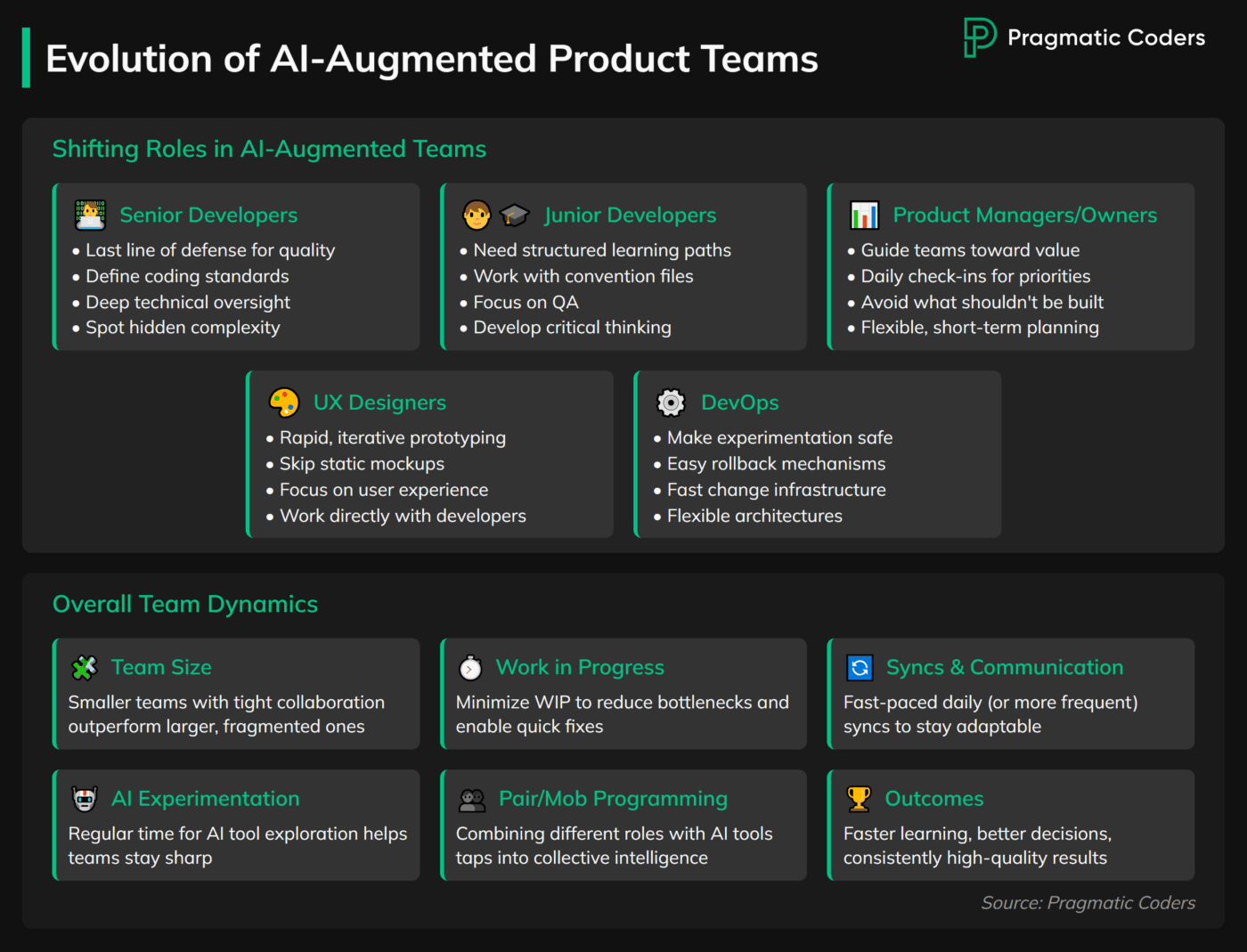Click the graduation cap icon

click(514, 215)
